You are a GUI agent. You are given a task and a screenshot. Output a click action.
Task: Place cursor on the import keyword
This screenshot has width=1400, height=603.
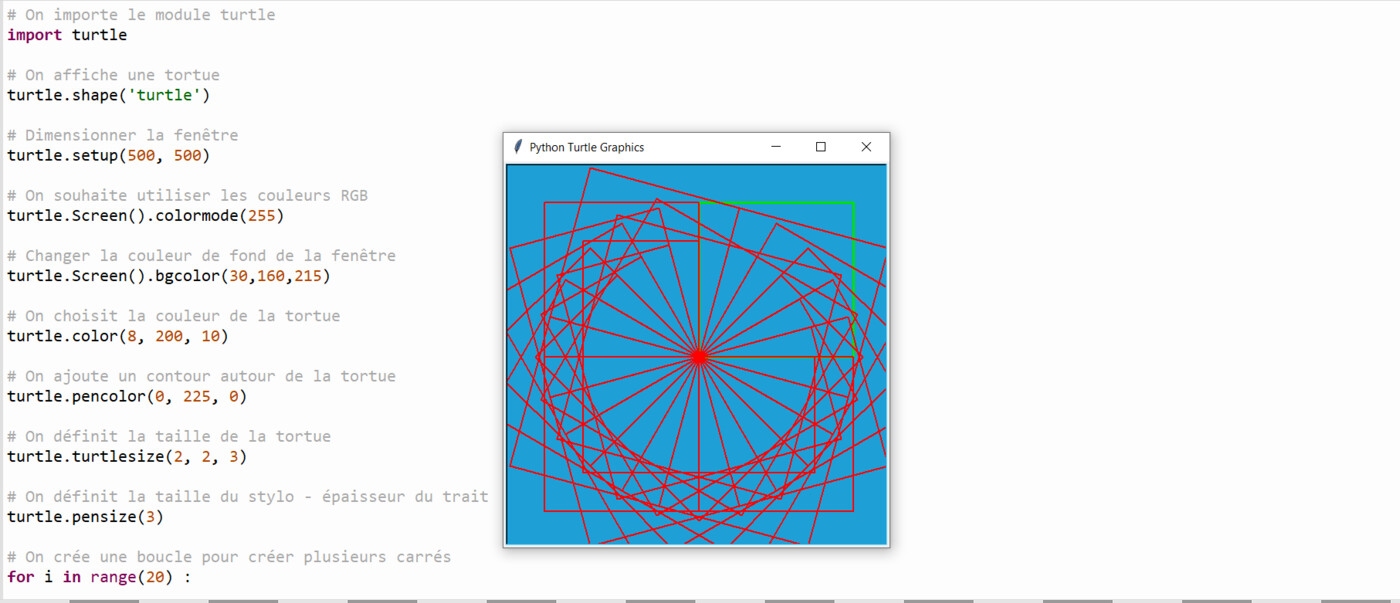[35, 35]
